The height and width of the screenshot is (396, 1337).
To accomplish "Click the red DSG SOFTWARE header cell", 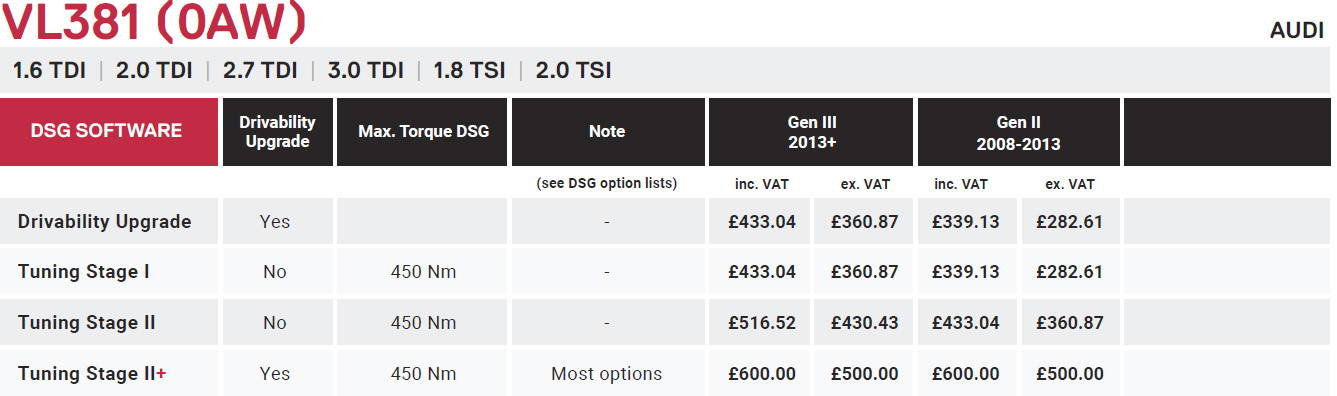I will [109, 131].
